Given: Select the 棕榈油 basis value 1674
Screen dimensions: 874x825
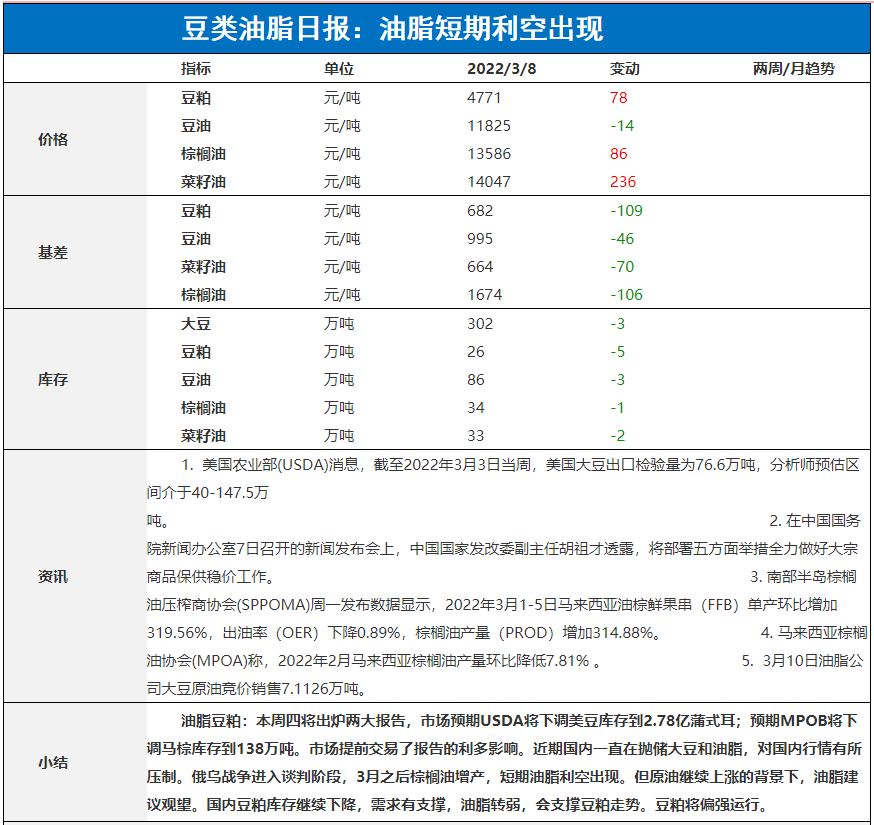Looking at the screenshot, I should 484,295.
